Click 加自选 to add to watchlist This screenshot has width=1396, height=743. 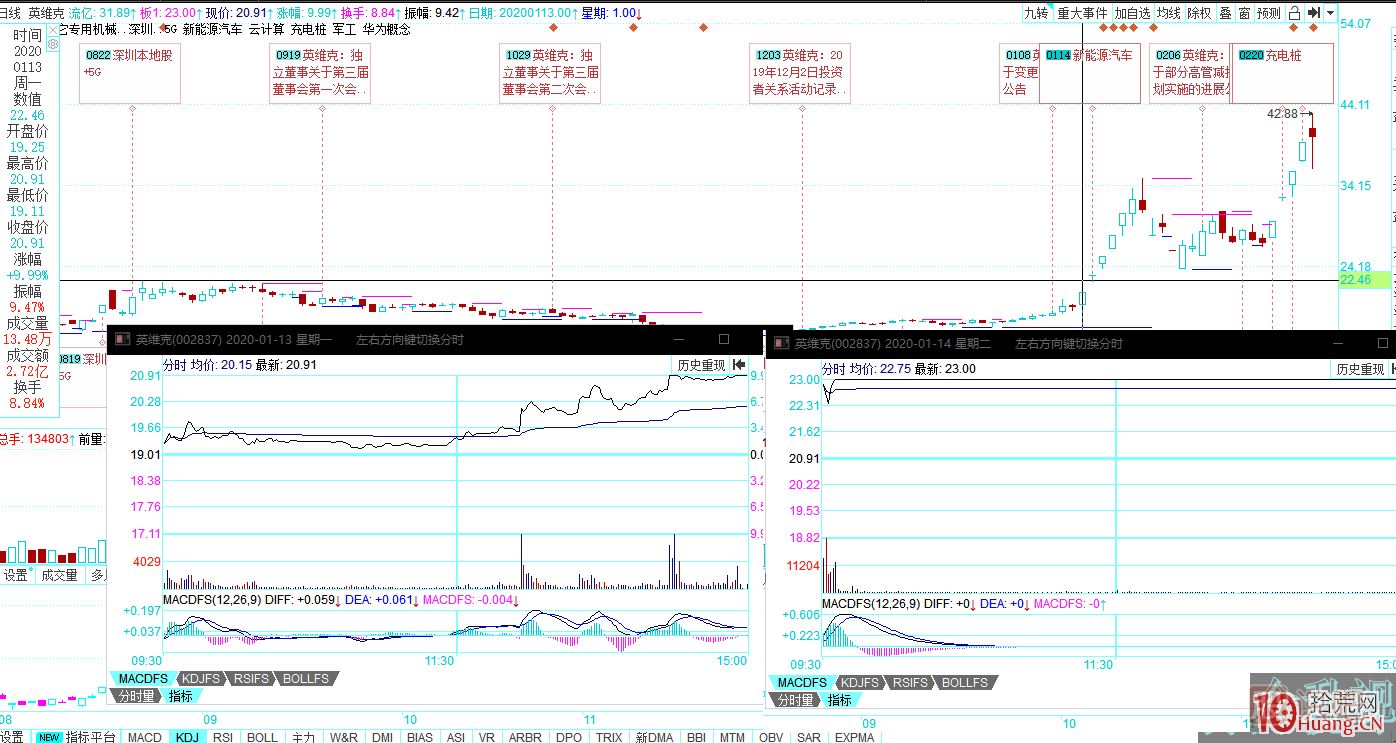(1132, 13)
